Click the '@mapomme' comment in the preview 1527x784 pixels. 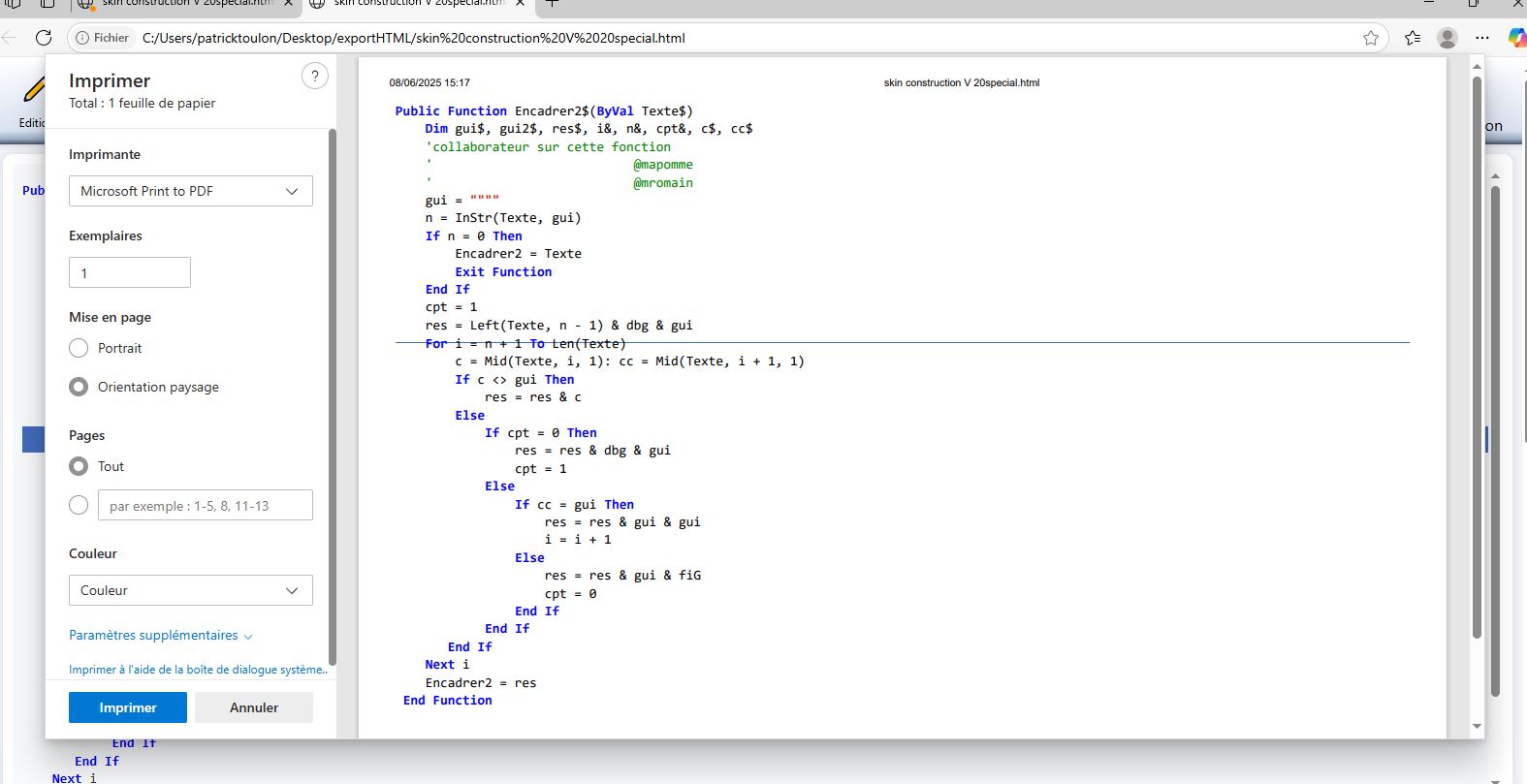click(x=663, y=165)
